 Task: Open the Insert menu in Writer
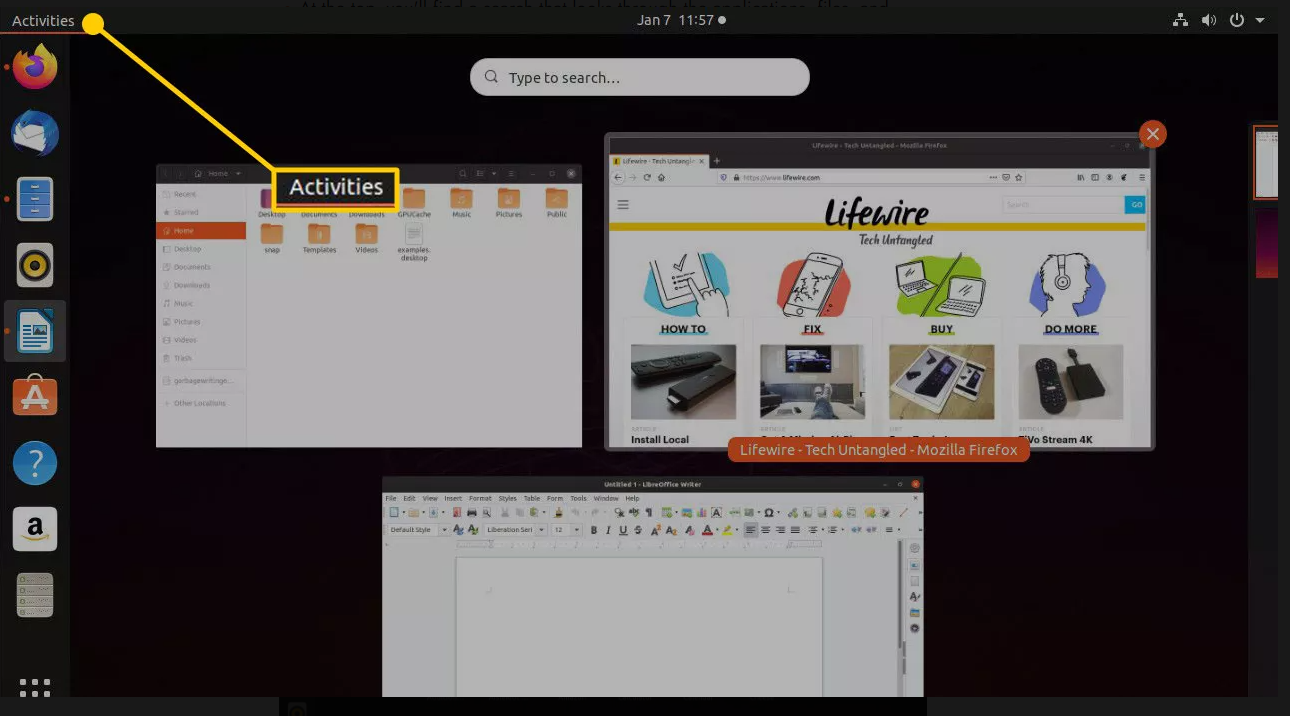click(x=453, y=498)
